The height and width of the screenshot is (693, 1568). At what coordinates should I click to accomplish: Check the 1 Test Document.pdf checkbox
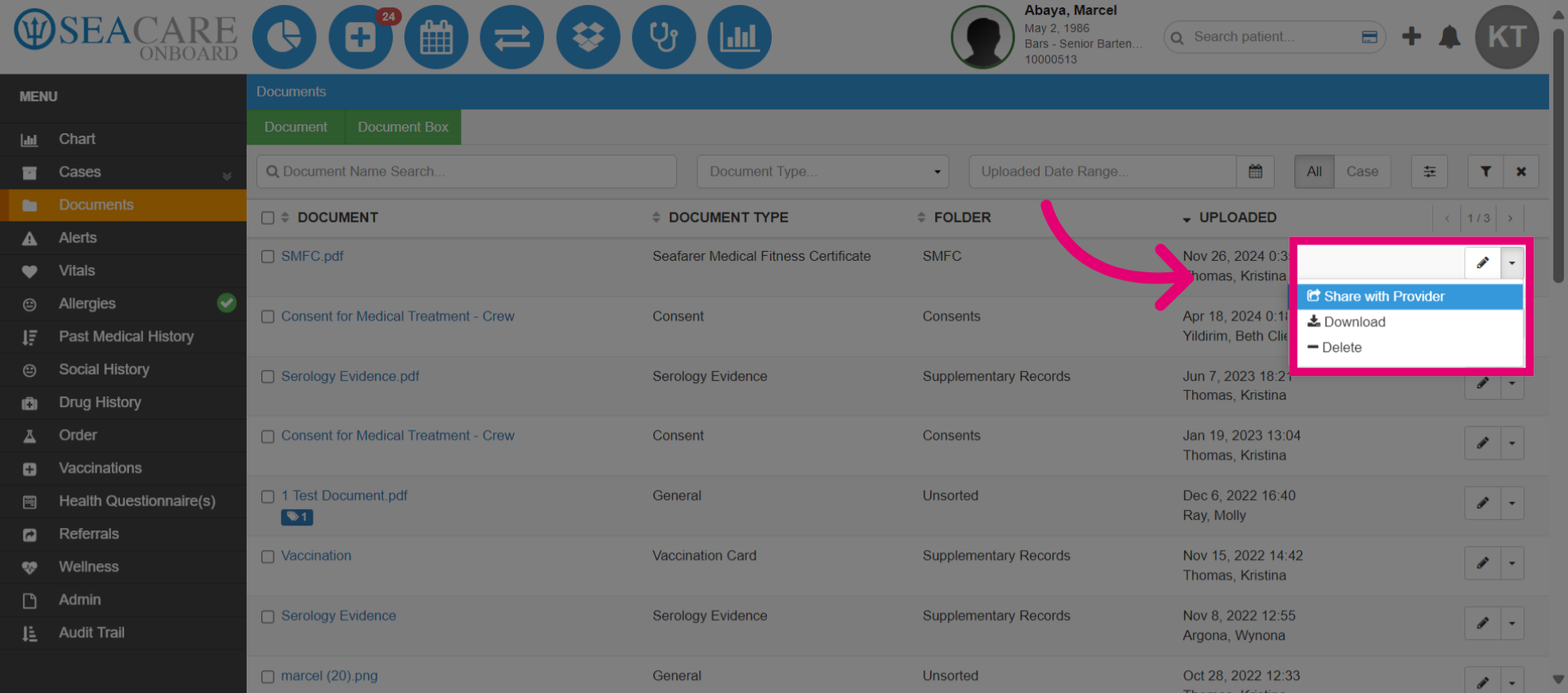(x=267, y=496)
